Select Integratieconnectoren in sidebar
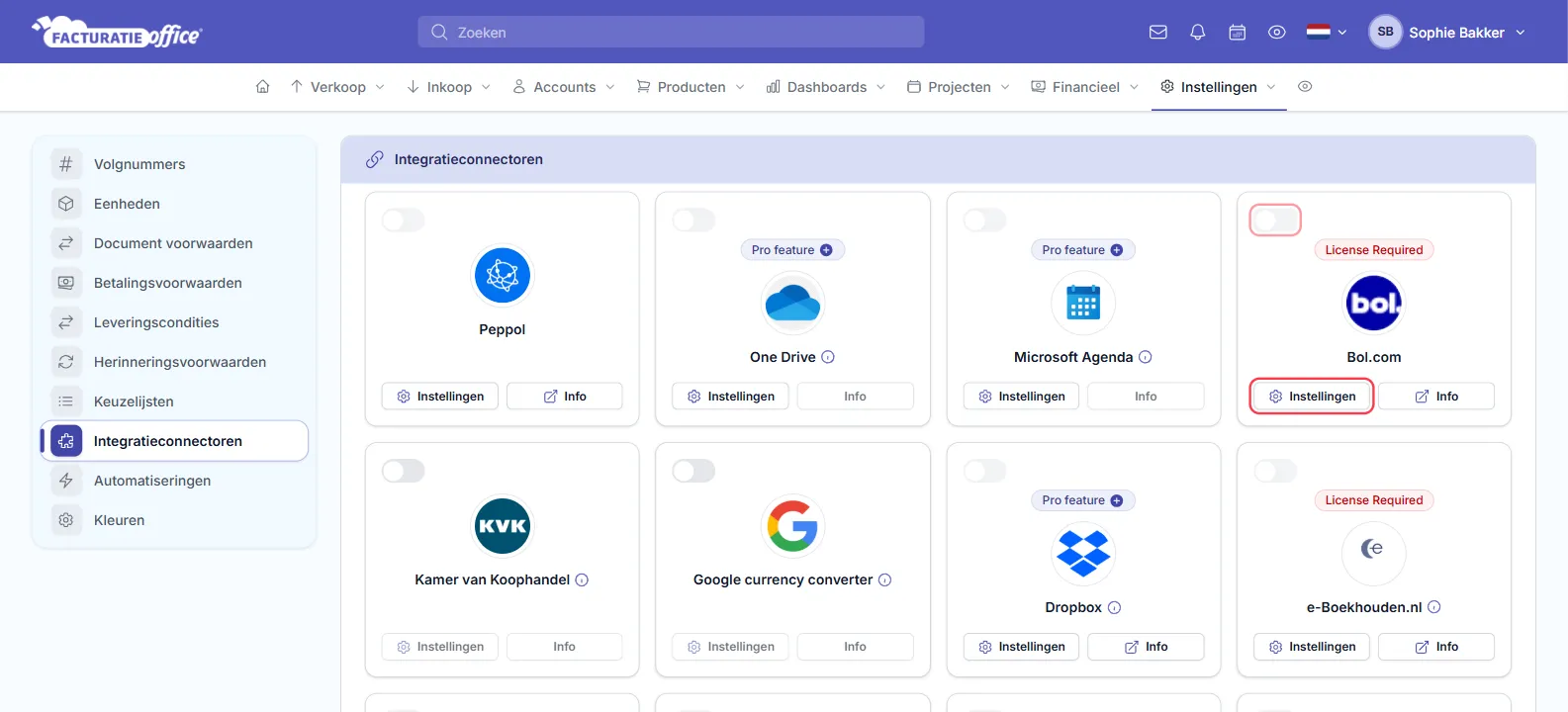Image resolution: width=1568 pixels, height=712 pixels. pyautogui.click(x=174, y=441)
